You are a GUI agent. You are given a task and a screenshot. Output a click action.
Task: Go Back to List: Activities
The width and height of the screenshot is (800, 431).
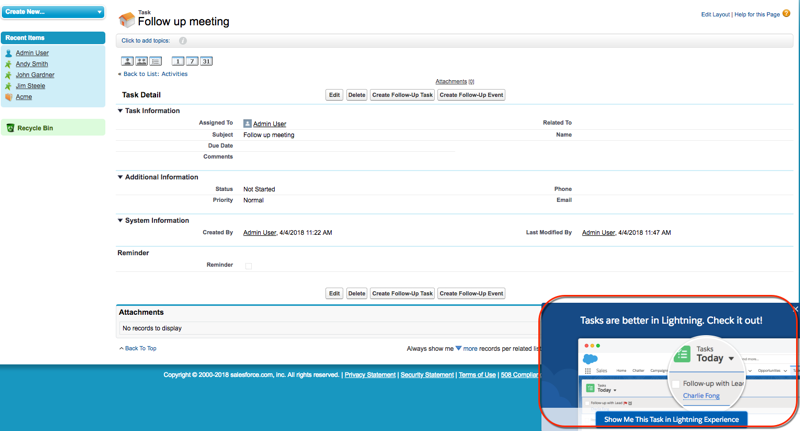coord(155,74)
